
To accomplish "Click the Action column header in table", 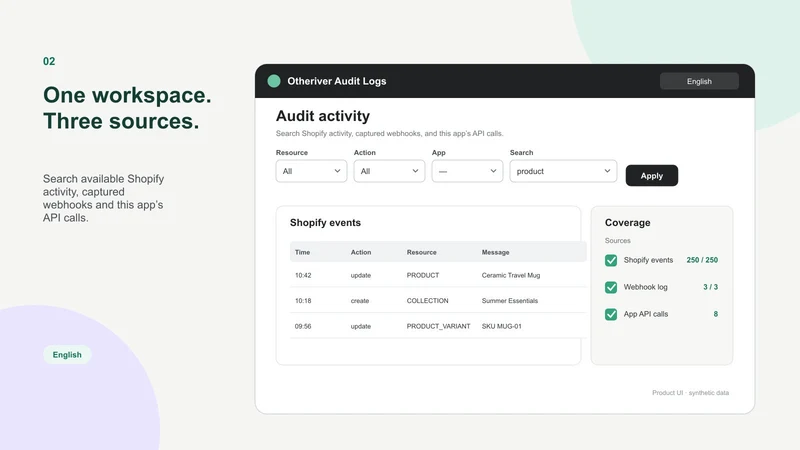I will 361,252.
